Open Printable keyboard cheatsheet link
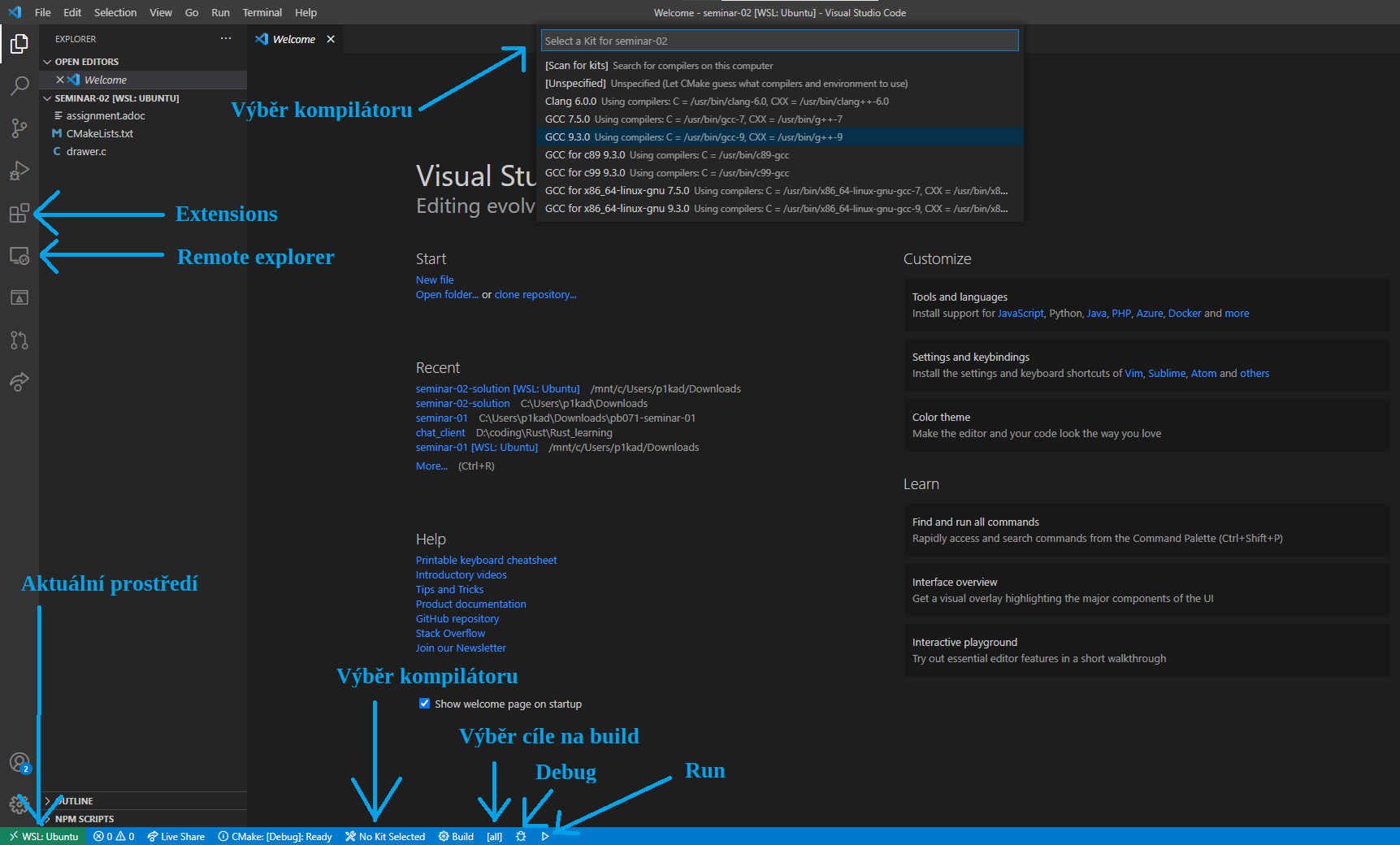Viewport: 1400px width, 845px height. coord(486,560)
